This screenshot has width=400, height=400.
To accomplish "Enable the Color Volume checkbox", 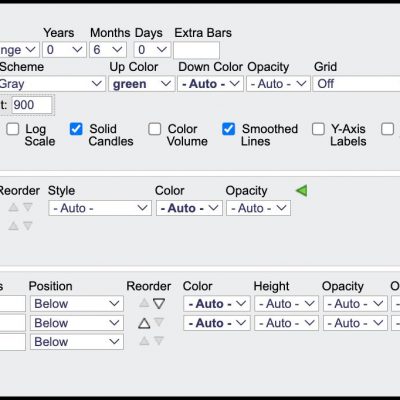I will click(154, 129).
